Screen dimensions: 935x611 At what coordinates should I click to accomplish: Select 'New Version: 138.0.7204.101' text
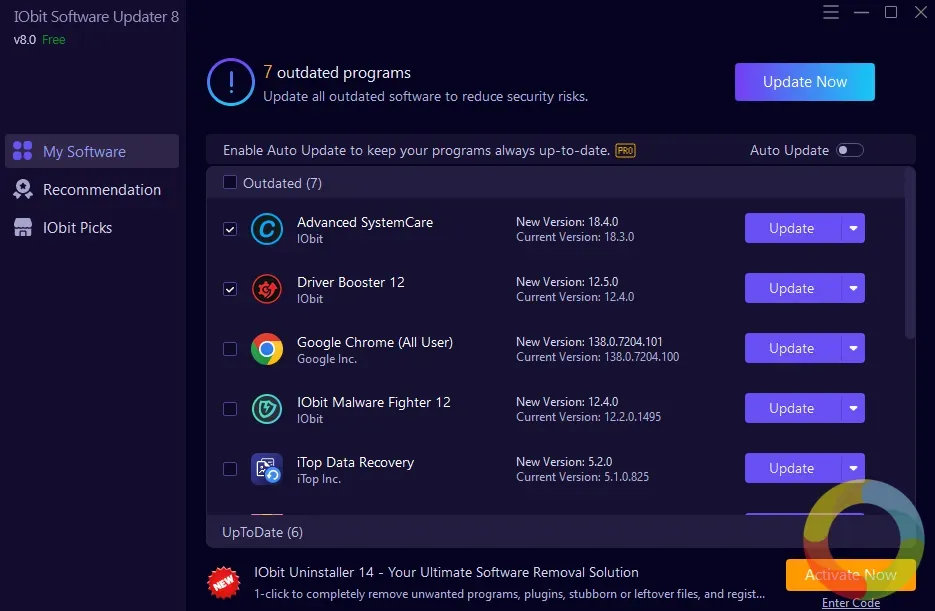coord(589,342)
